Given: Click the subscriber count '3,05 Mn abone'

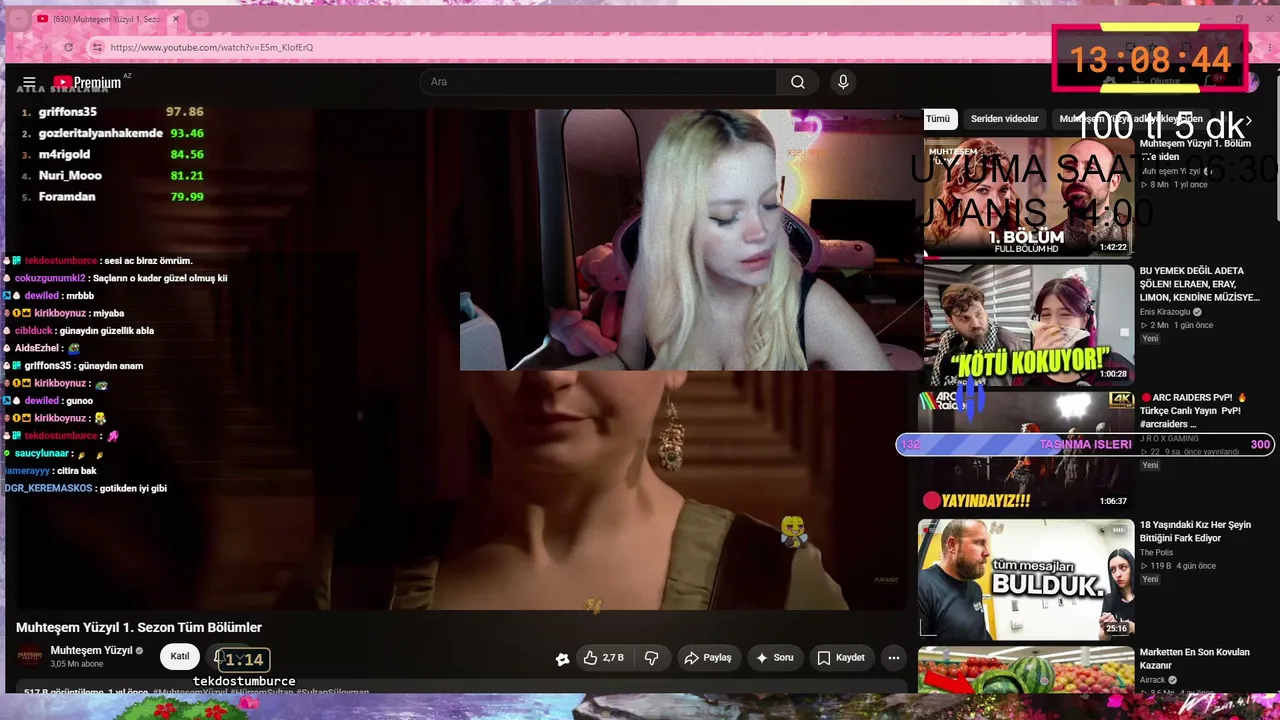Looking at the screenshot, I should tap(77, 664).
